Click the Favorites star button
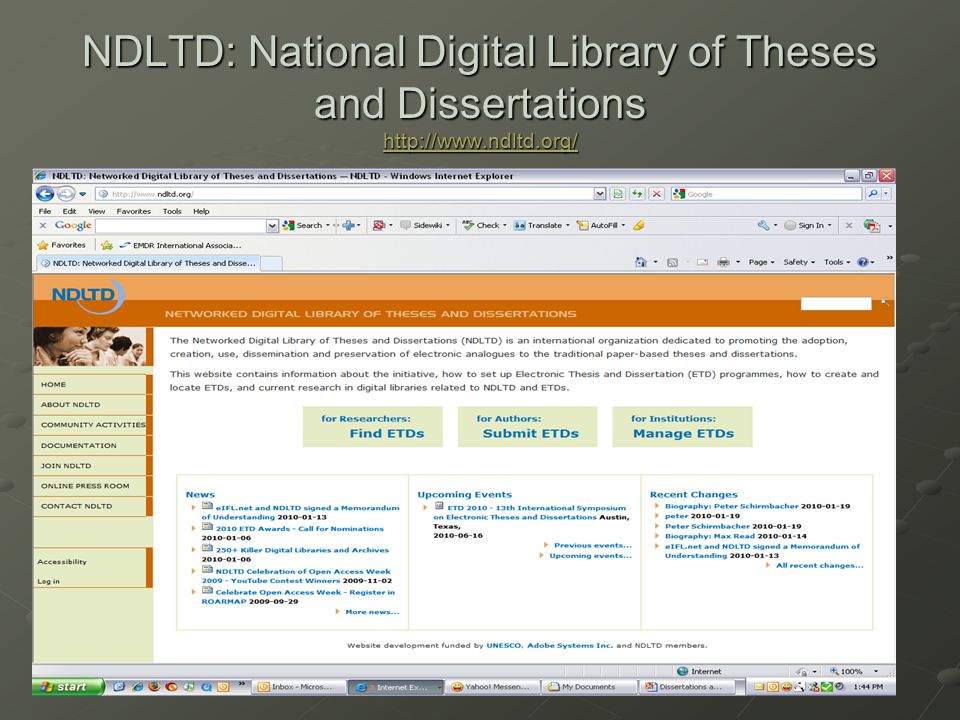 61,245
